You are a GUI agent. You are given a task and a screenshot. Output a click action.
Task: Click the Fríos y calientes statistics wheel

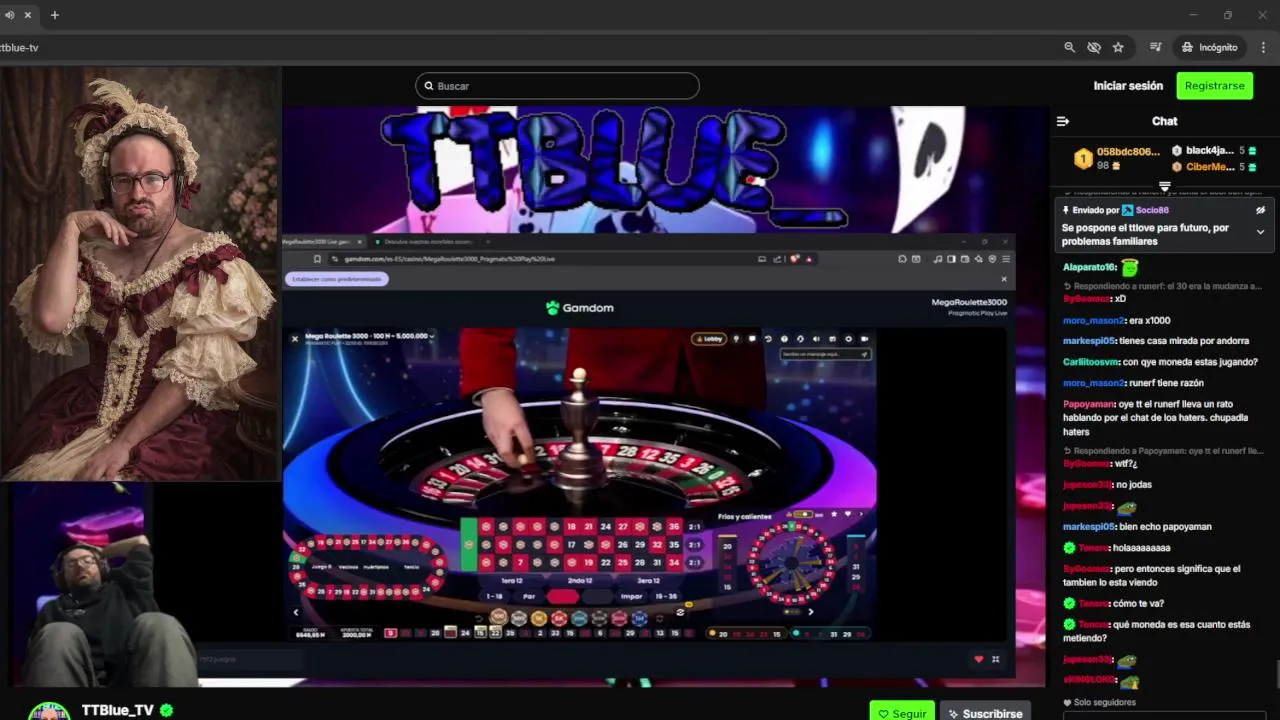[x=793, y=563]
